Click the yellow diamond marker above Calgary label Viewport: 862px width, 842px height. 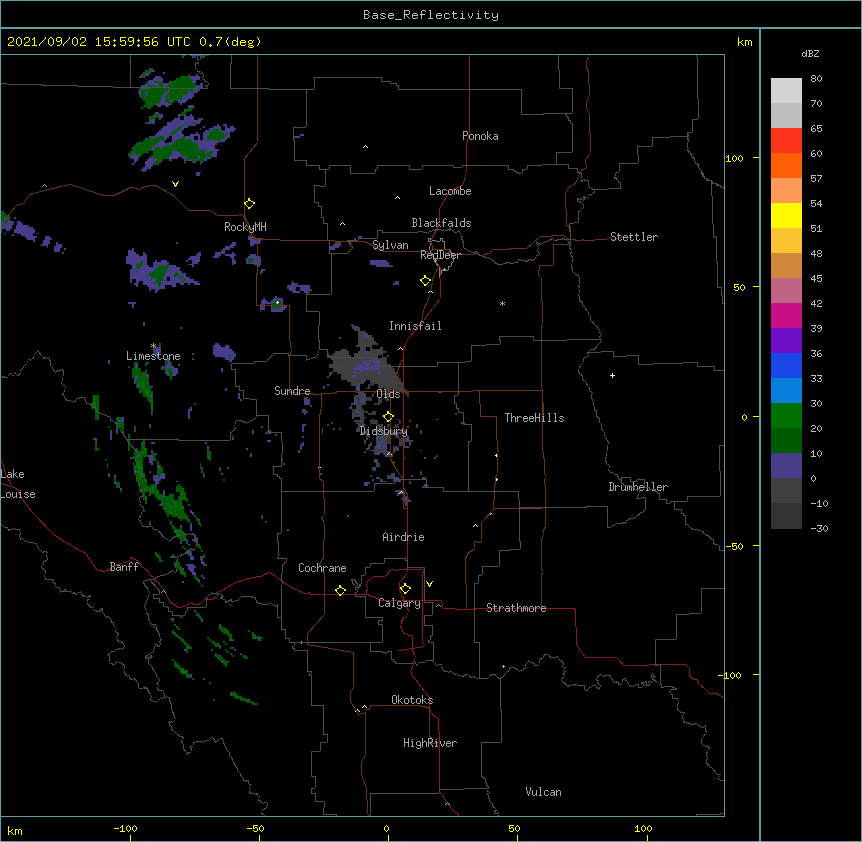405,589
